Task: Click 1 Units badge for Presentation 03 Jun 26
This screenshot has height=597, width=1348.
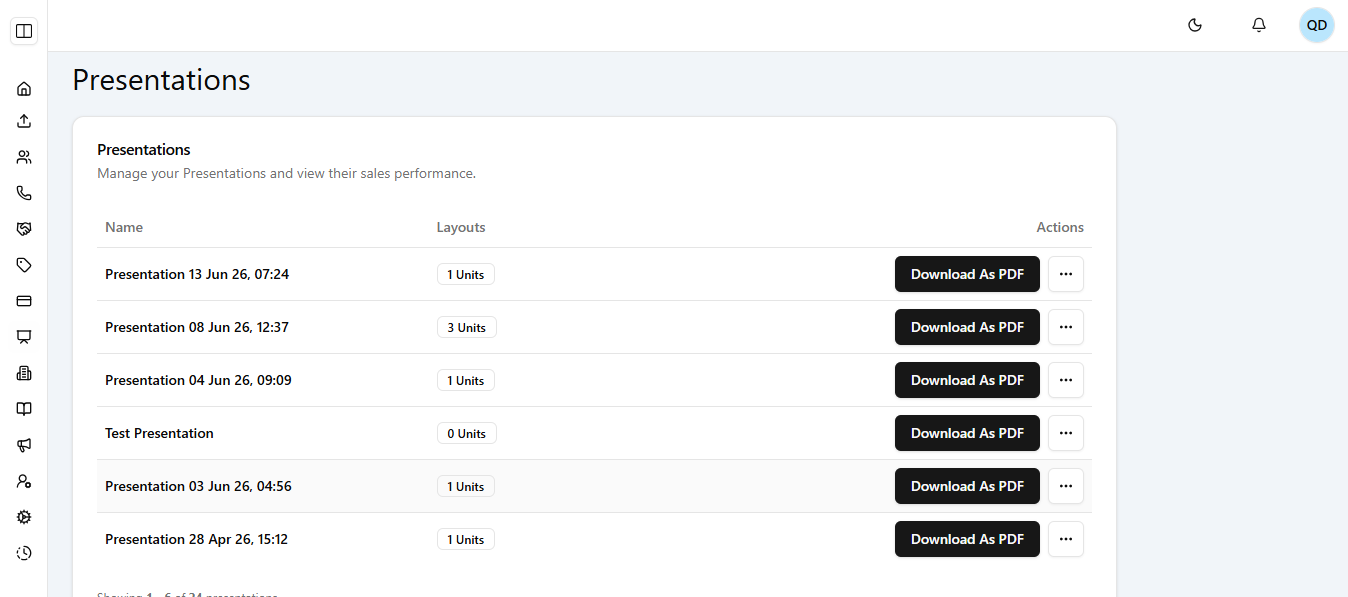Action: [466, 486]
